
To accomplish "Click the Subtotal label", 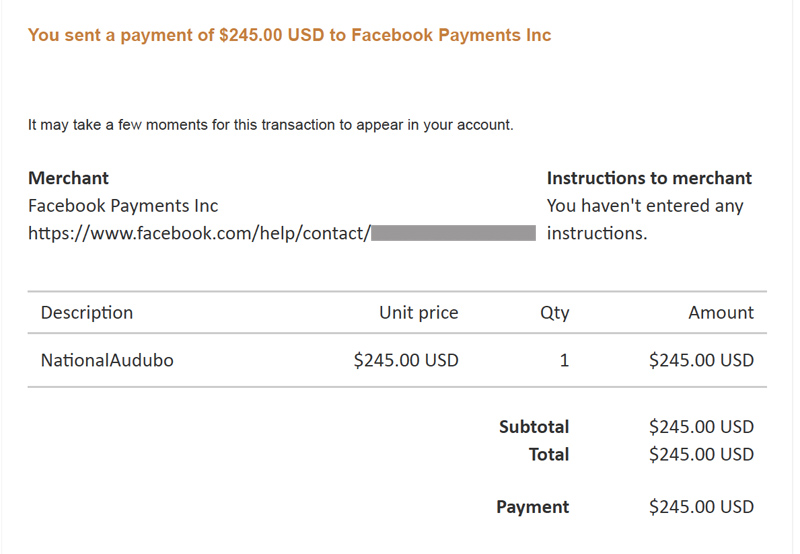I will tap(534, 427).
